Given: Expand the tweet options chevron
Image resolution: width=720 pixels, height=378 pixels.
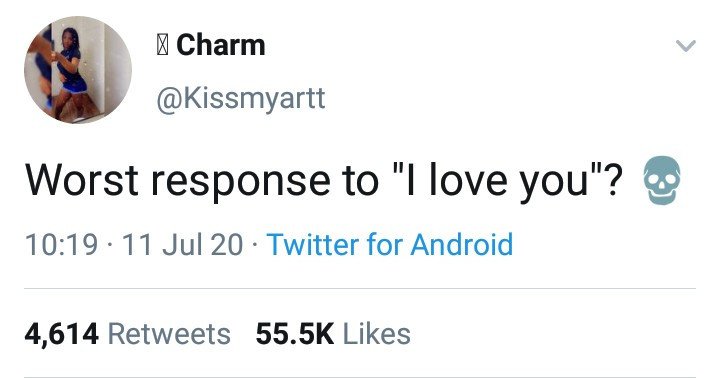Looking at the screenshot, I should 686,46.
